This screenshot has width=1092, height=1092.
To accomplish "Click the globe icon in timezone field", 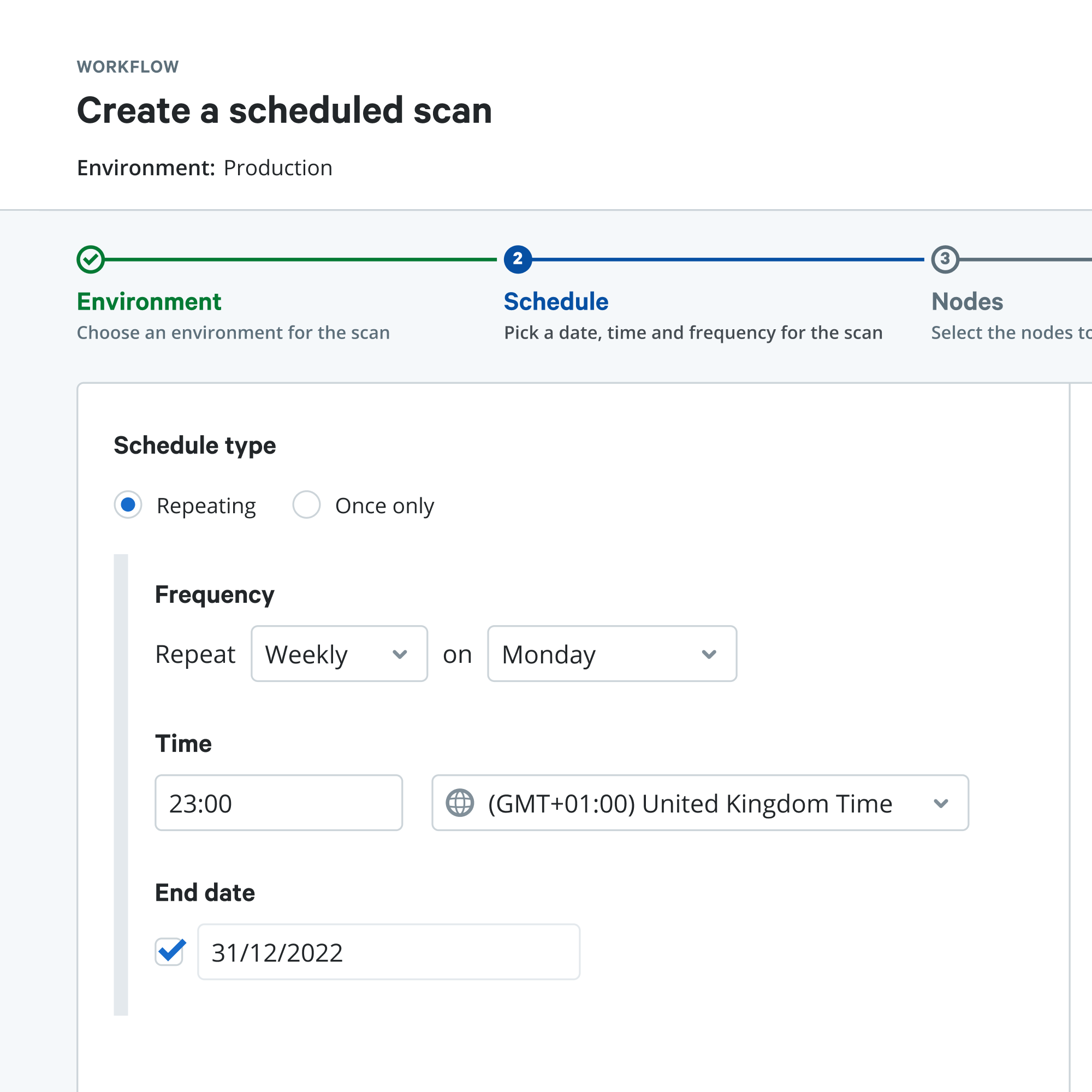I will tap(460, 803).
